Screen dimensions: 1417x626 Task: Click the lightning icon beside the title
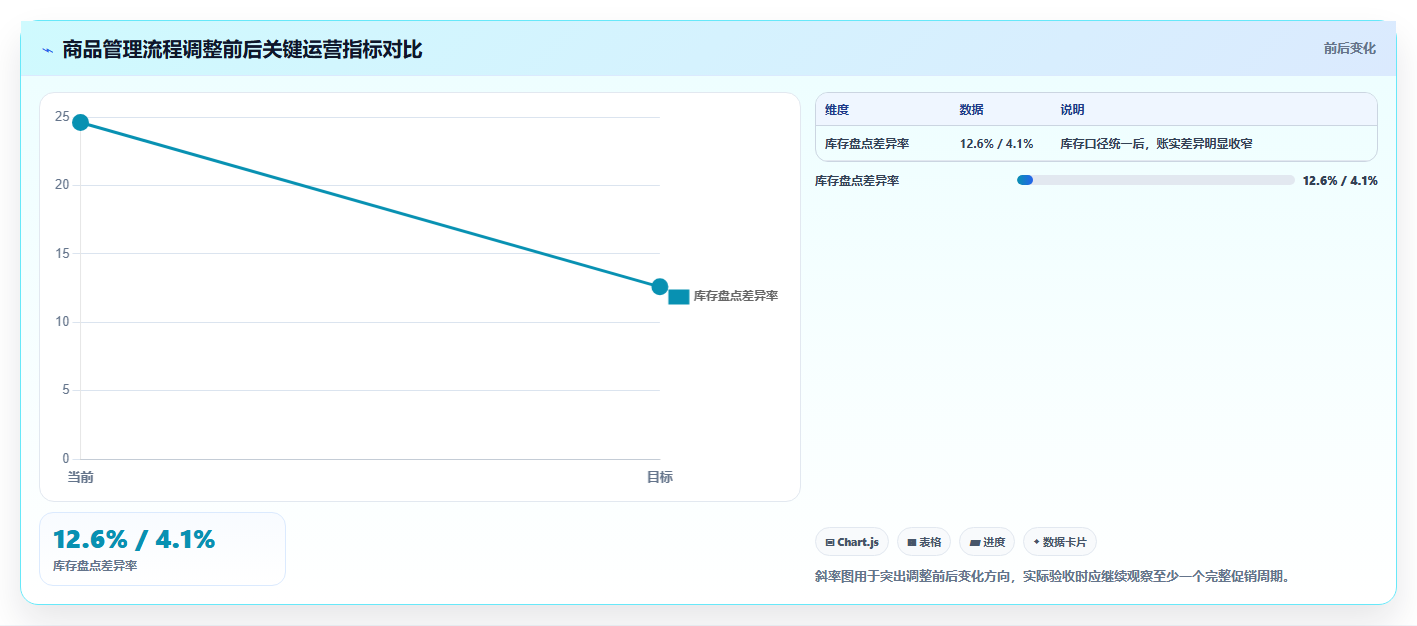(47, 50)
